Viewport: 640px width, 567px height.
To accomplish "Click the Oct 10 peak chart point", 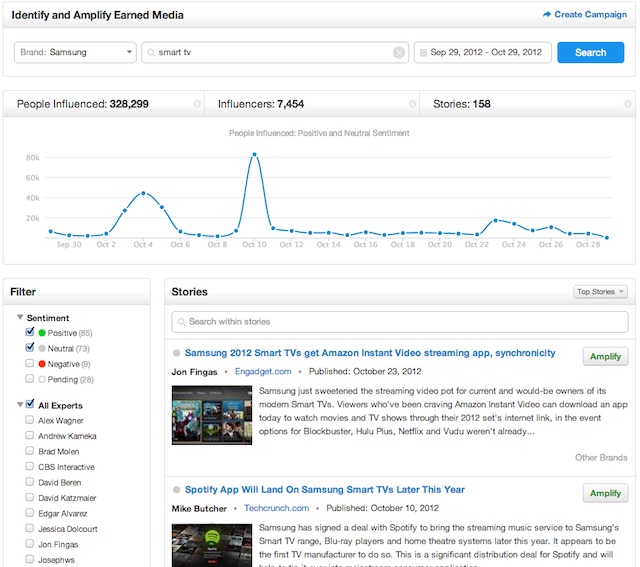I will [x=255, y=154].
